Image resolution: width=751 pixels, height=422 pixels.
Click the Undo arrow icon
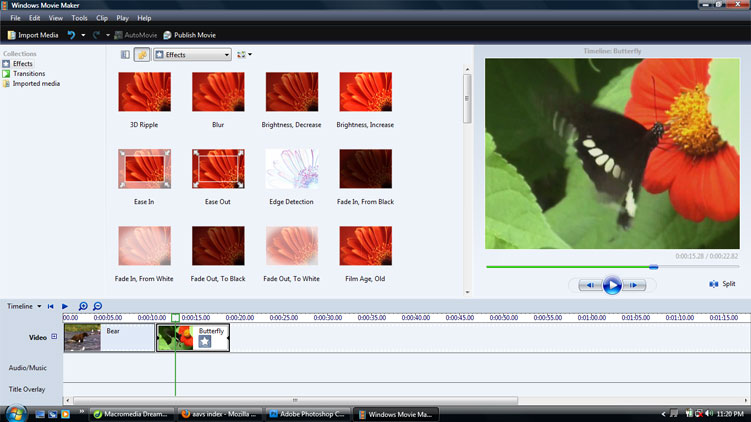(71, 35)
